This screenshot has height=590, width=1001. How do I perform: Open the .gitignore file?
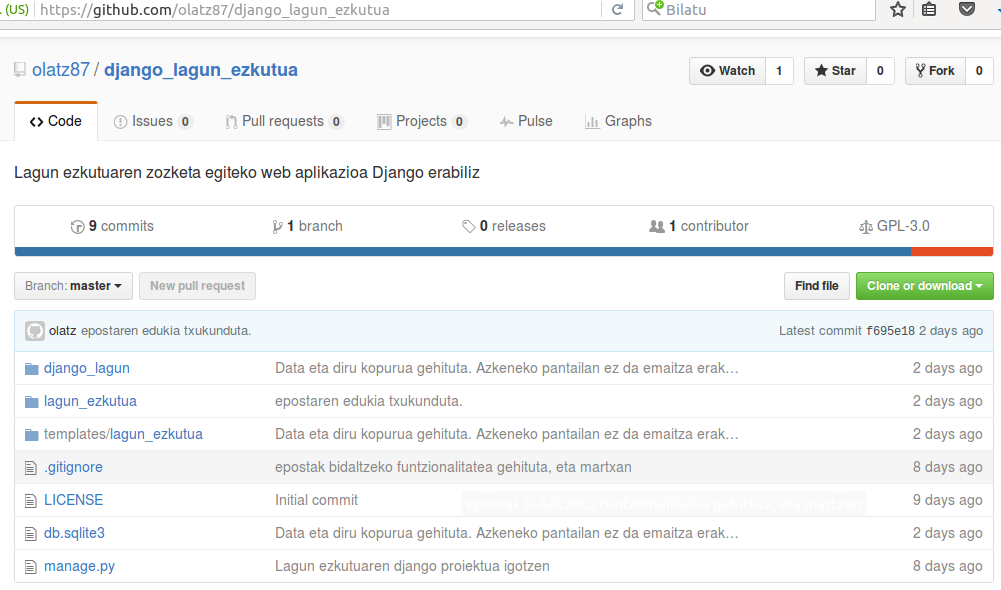73,467
